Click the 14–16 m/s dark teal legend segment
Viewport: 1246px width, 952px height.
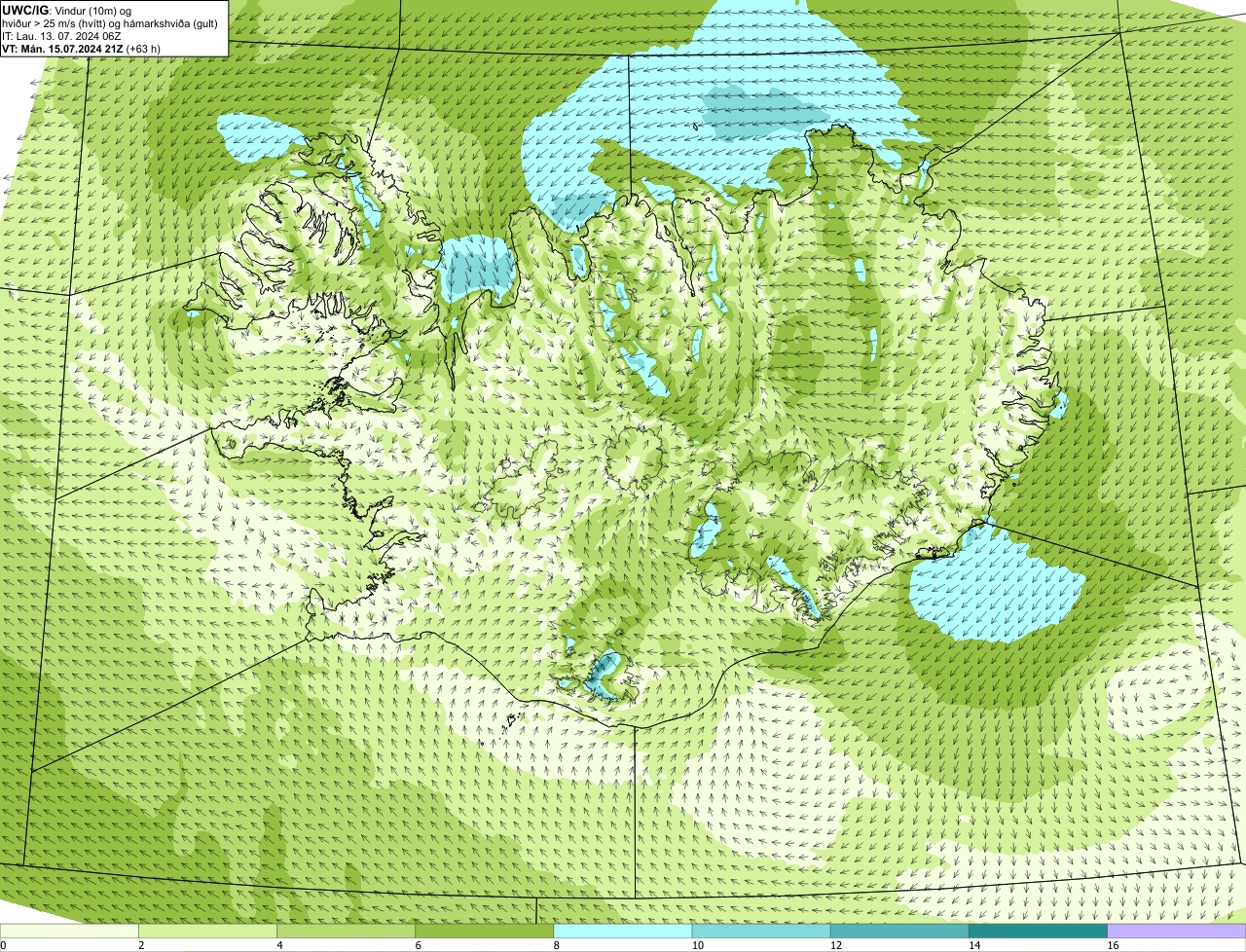pos(1038,931)
